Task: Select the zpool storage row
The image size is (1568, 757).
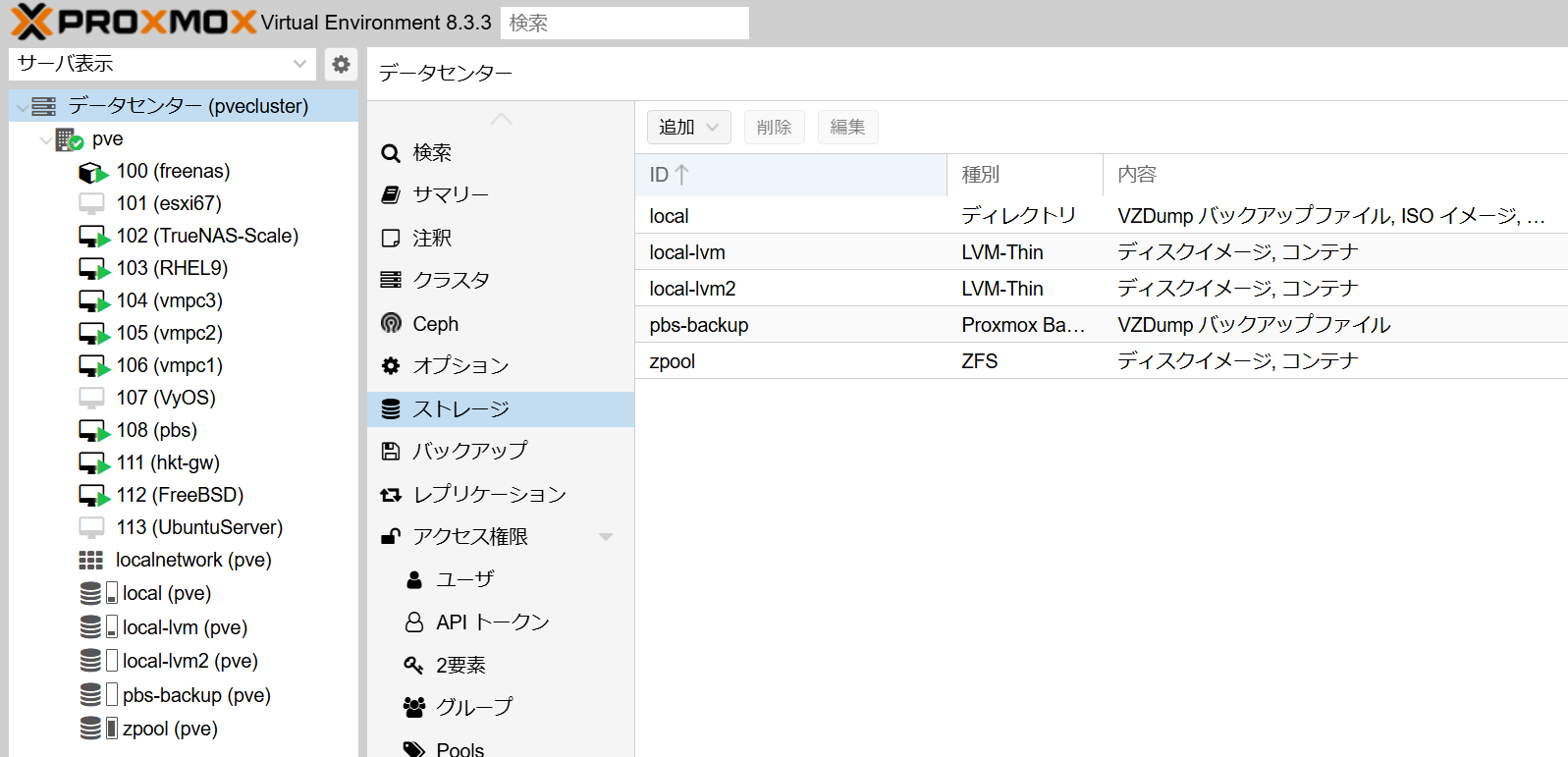Action: (1102, 361)
